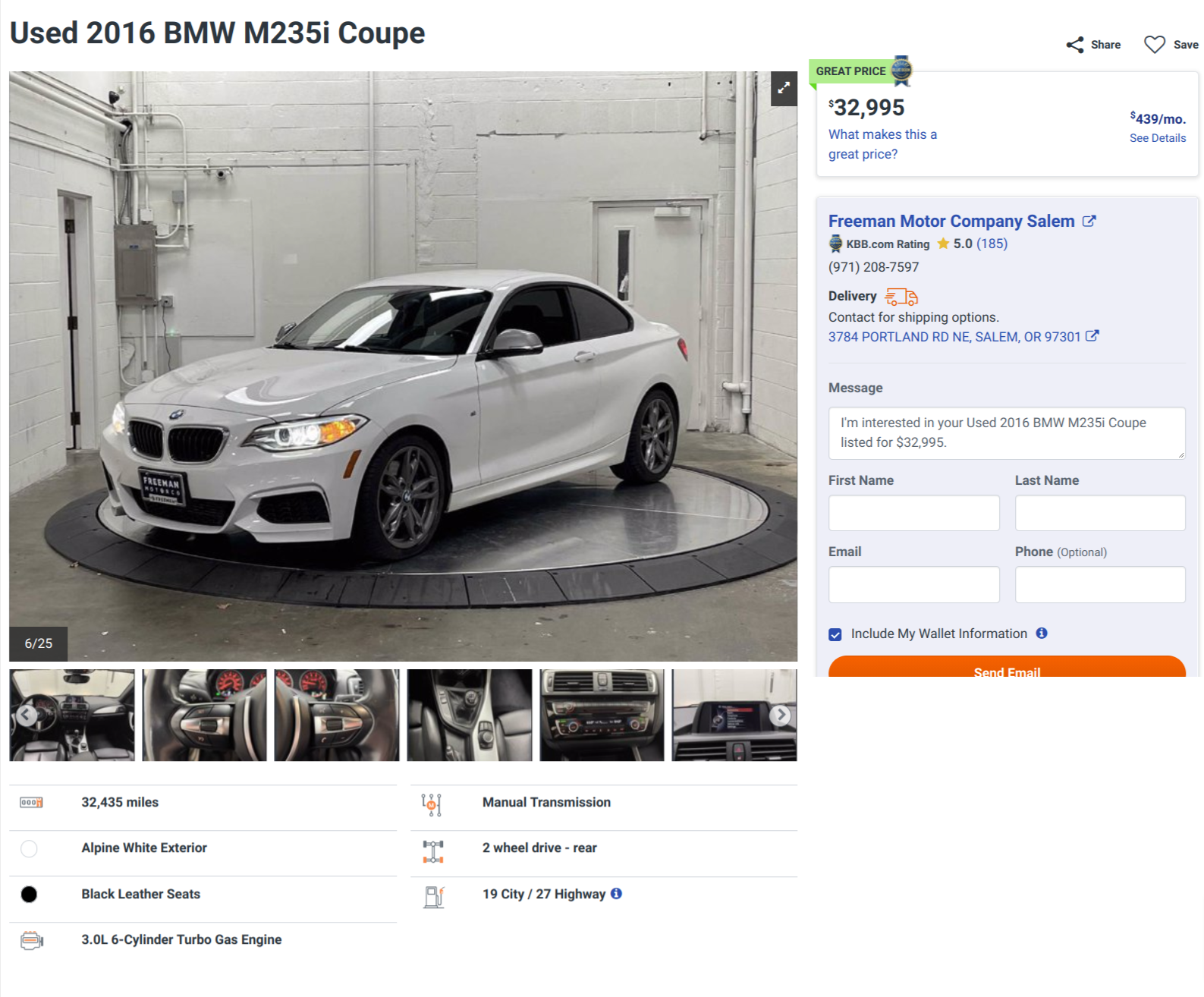Click the Black Leather seats color swatch

point(29,895)
